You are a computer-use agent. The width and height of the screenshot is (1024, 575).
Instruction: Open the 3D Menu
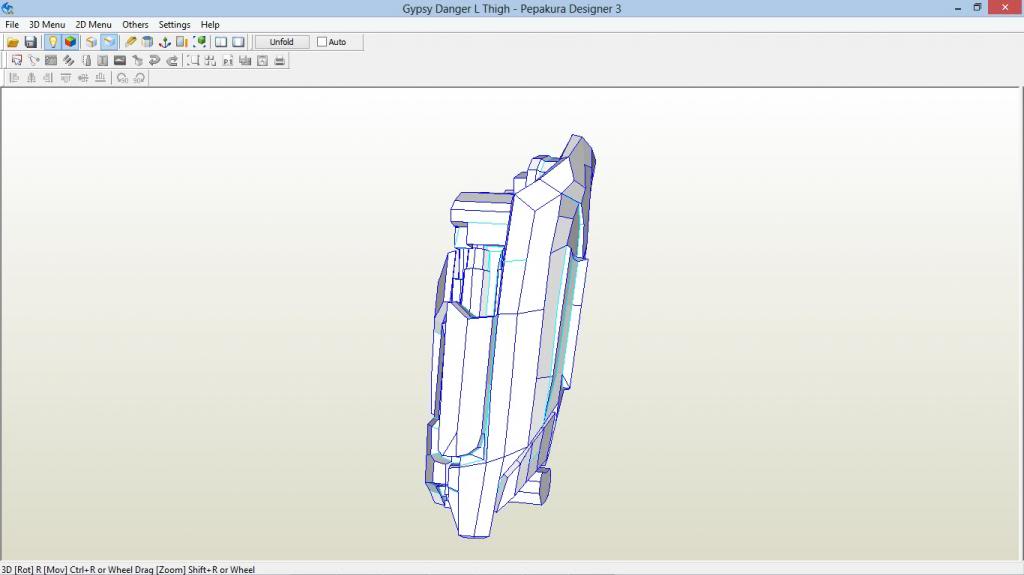[x=47, y=25]
